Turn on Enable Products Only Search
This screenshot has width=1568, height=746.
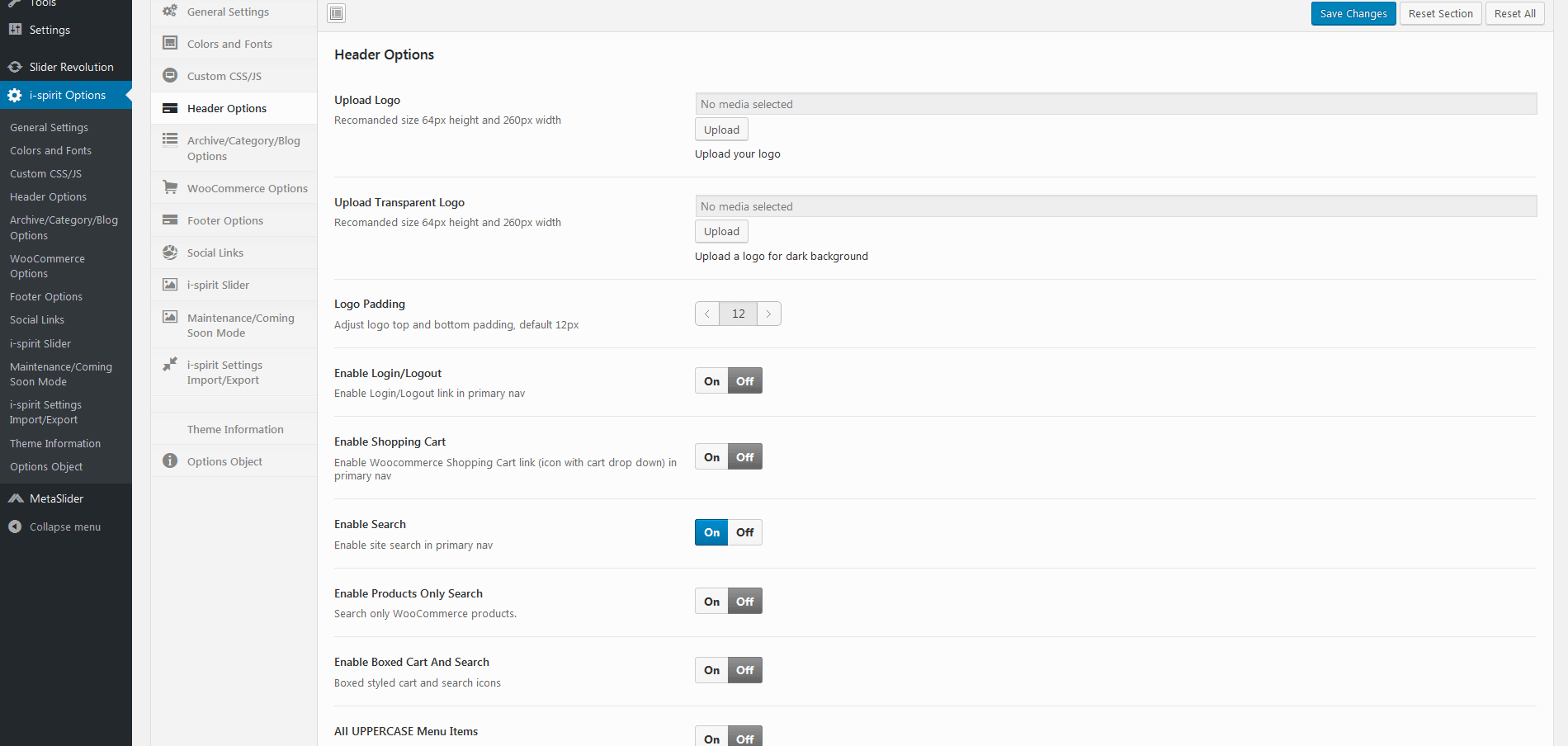coord(711,602)
